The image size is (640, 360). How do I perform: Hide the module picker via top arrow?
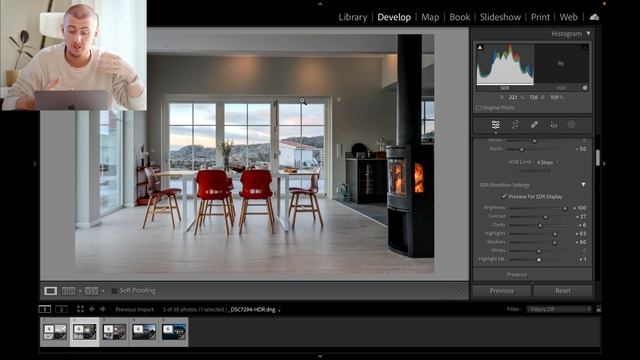[320, 4]
